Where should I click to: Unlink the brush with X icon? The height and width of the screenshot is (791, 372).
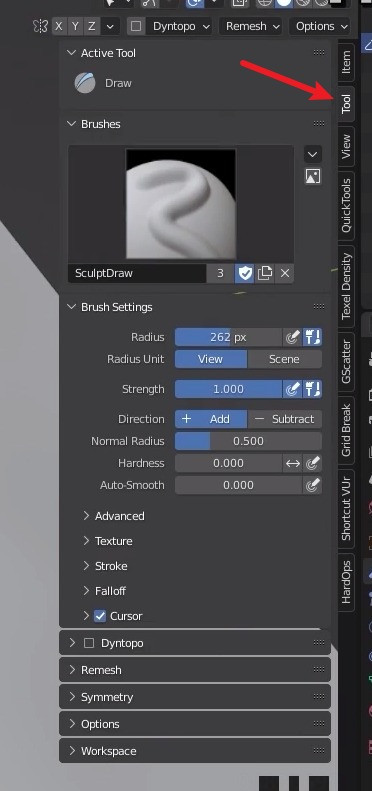[285, 273]
